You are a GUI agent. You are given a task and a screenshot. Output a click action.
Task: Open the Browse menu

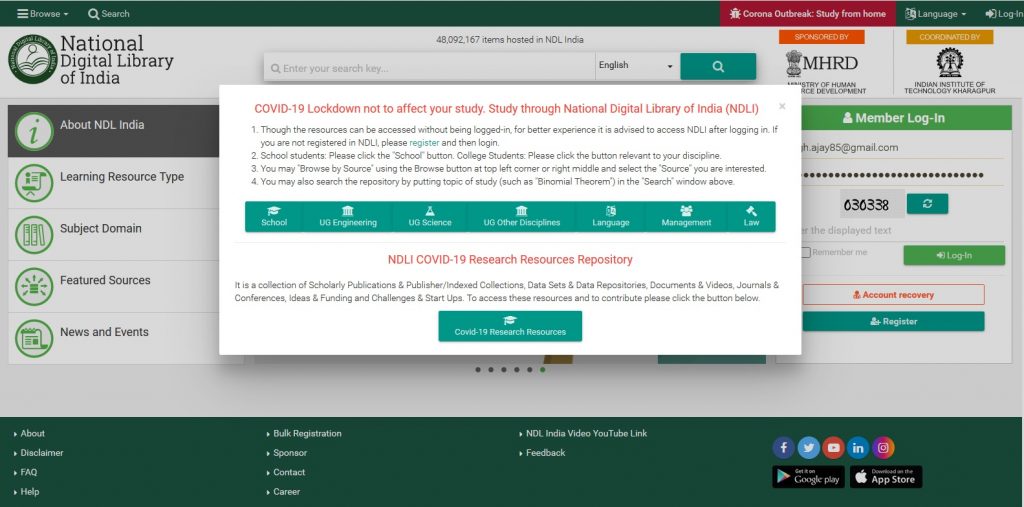pyautogui.click(x=42, y=14)
